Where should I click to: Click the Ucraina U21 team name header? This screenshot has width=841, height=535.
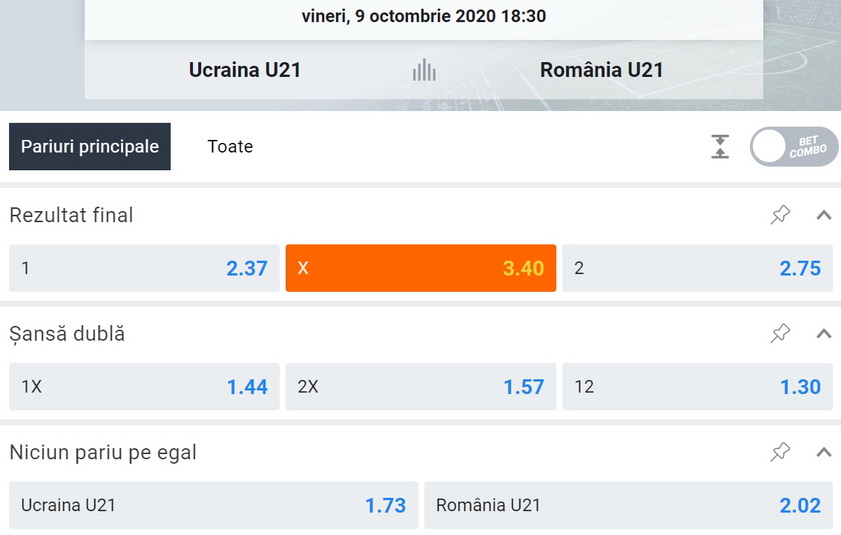245,70
